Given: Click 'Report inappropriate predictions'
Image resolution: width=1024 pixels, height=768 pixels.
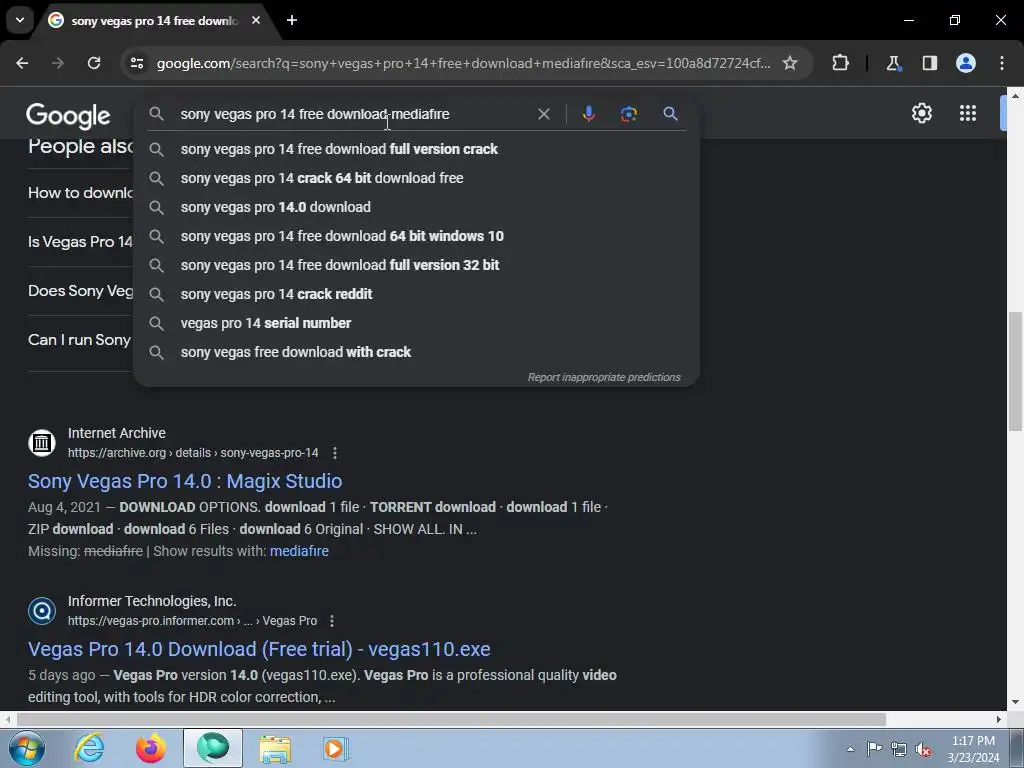Looking at the screenshot, I should click(604, 377).
